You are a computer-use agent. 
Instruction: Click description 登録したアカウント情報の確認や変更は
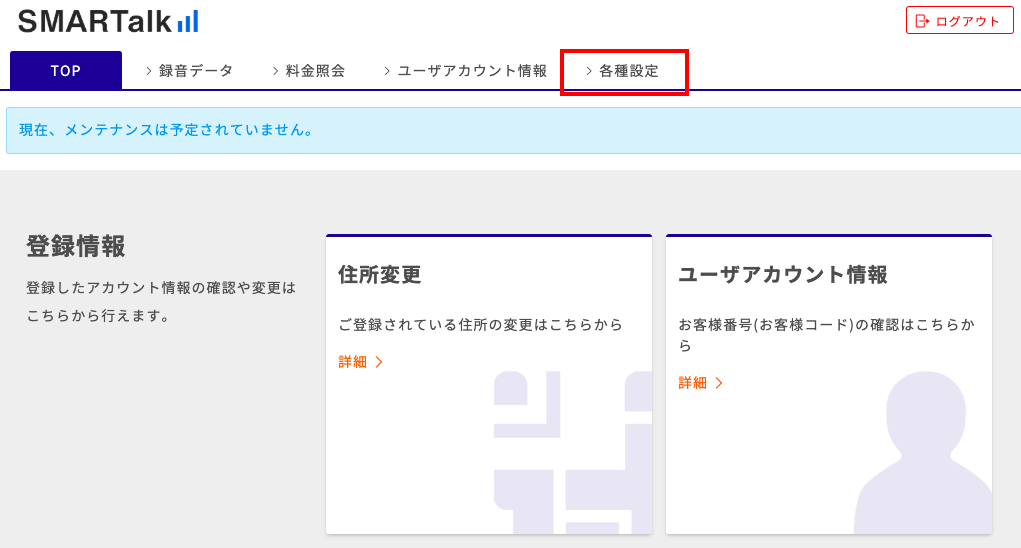(x=161, y=288)
